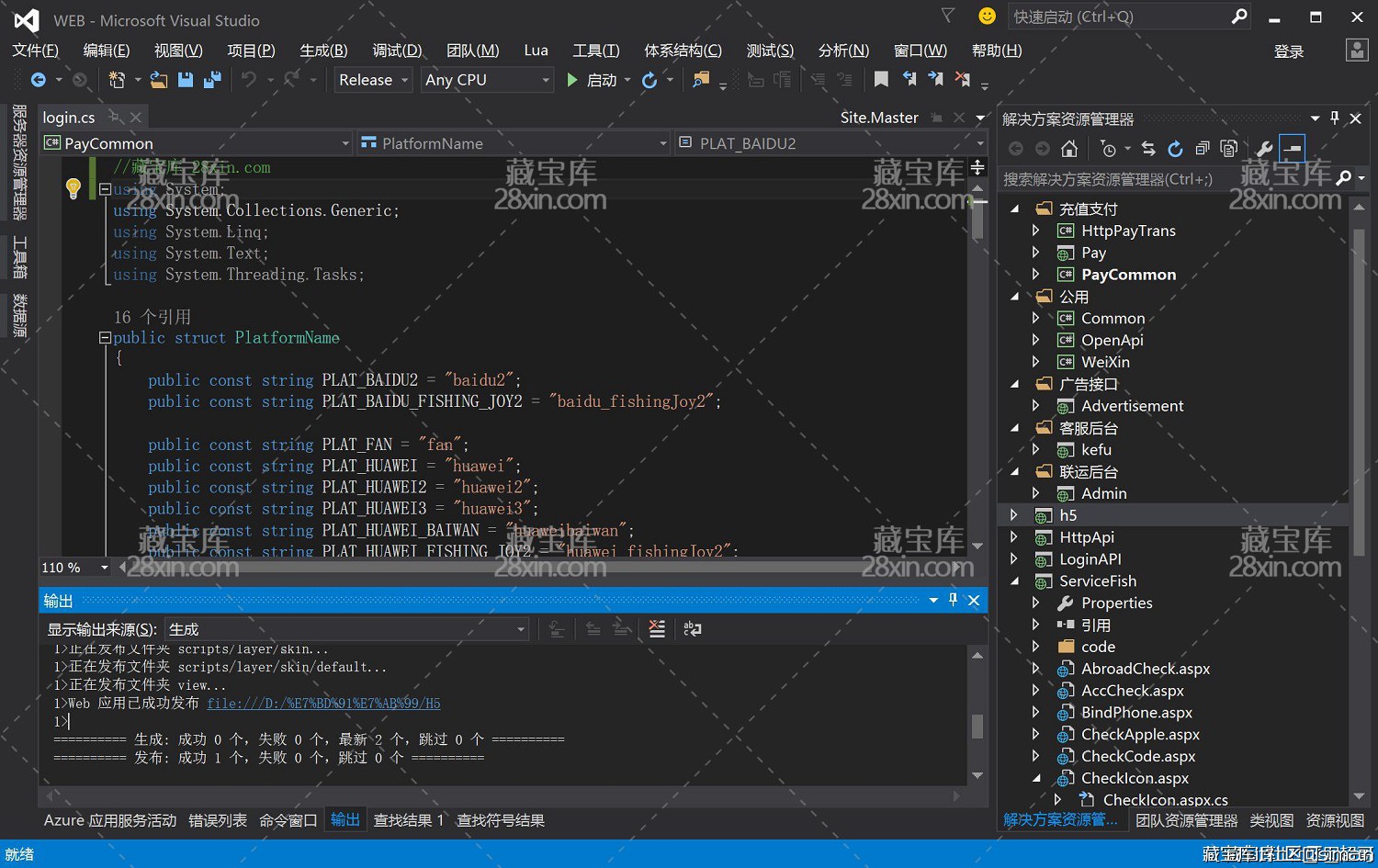Expand the HttpPayTrans project node
Image resolution: width=1378 pixels, height=868 pixels.
(1036, 231)
